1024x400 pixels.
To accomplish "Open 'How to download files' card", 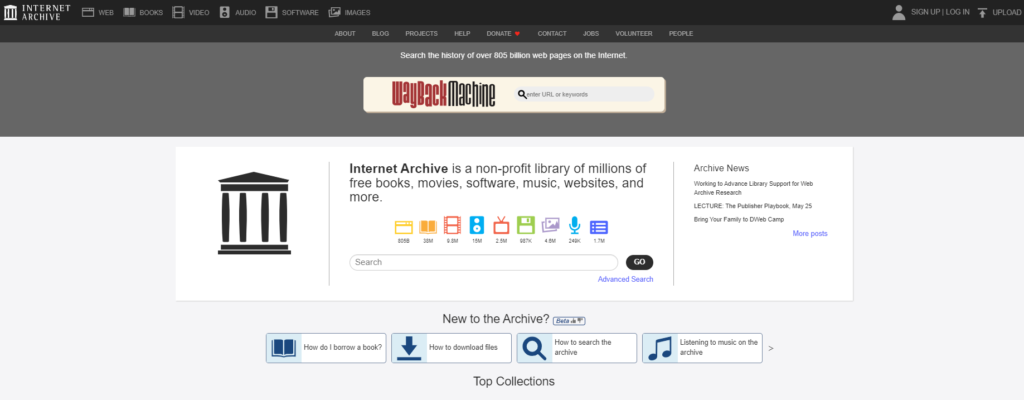I will pos(451,348).
